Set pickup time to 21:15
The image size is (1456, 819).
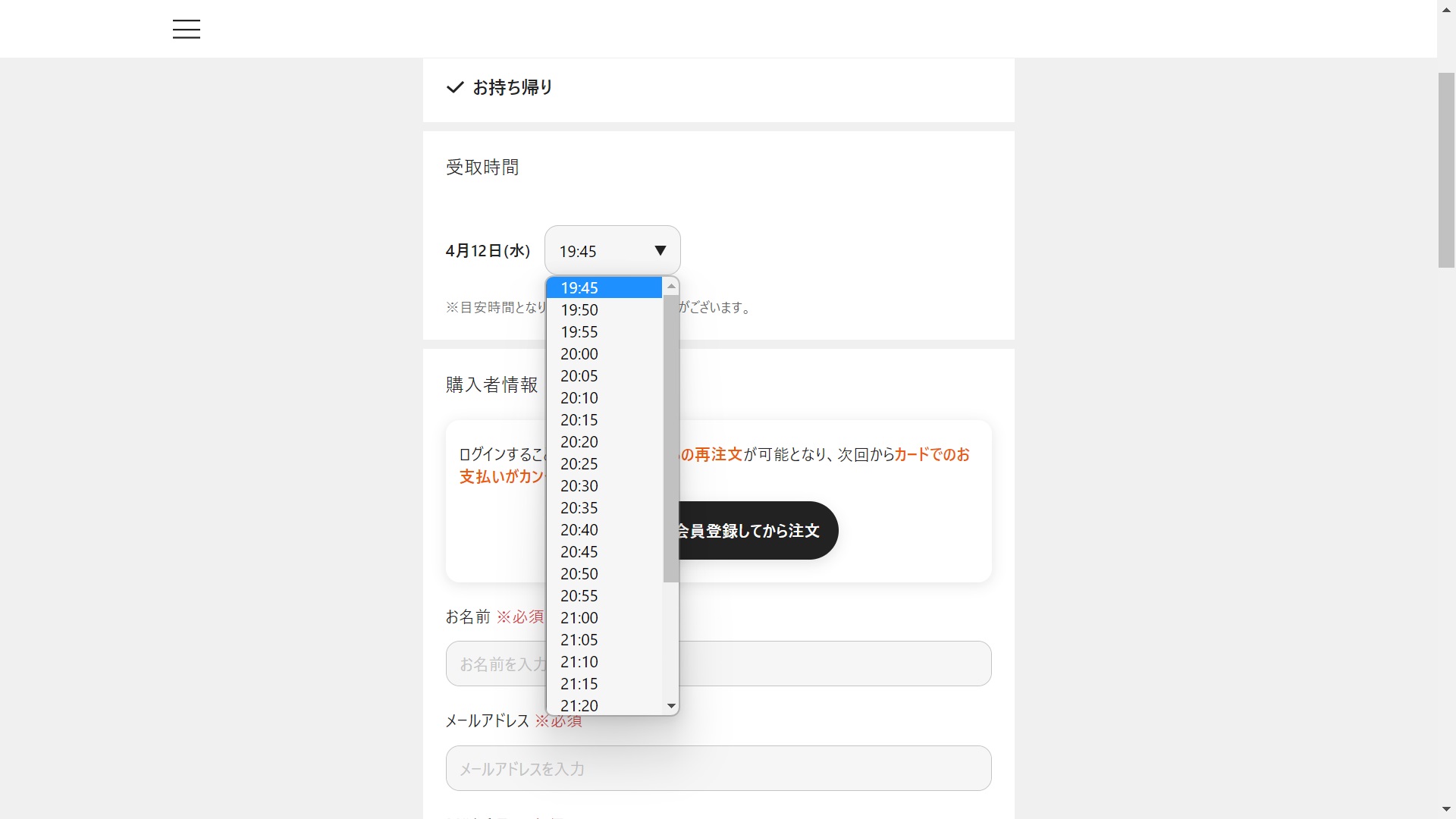[604, 683]
